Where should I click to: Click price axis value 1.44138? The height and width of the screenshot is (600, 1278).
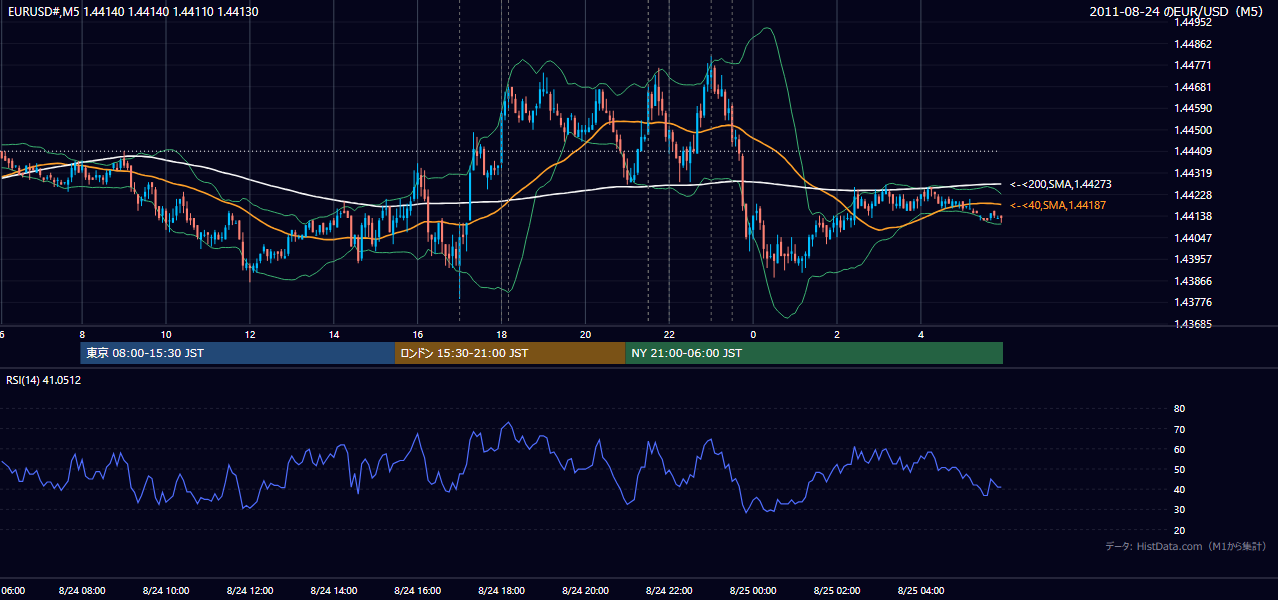(1194, 216)
